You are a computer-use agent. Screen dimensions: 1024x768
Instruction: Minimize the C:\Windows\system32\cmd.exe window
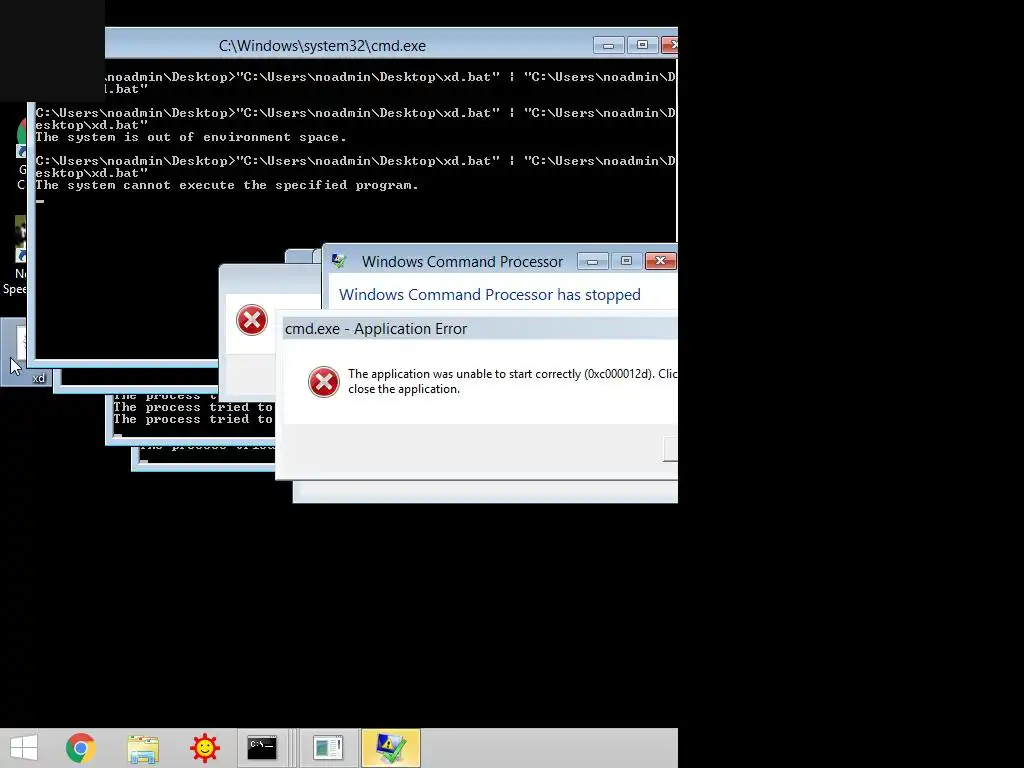tap(609, 45)
